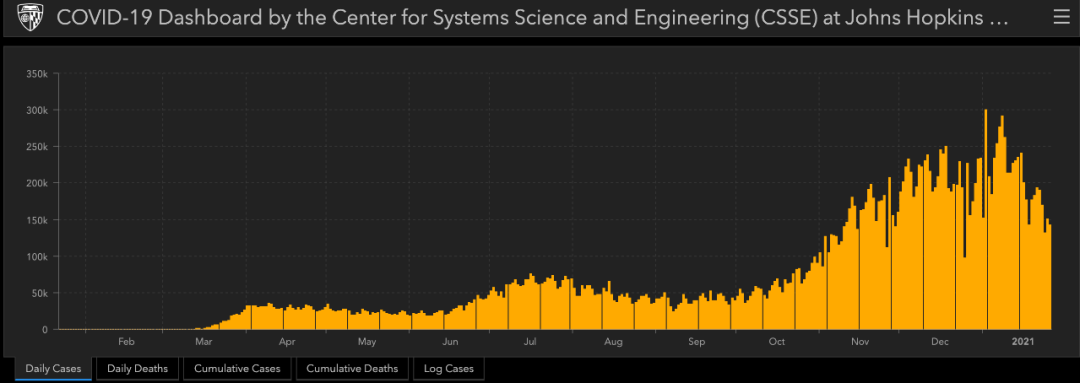Viewport: 1080px width, 383px height.
Task: Click the Nov x-axis label
Action: [860, 341]
